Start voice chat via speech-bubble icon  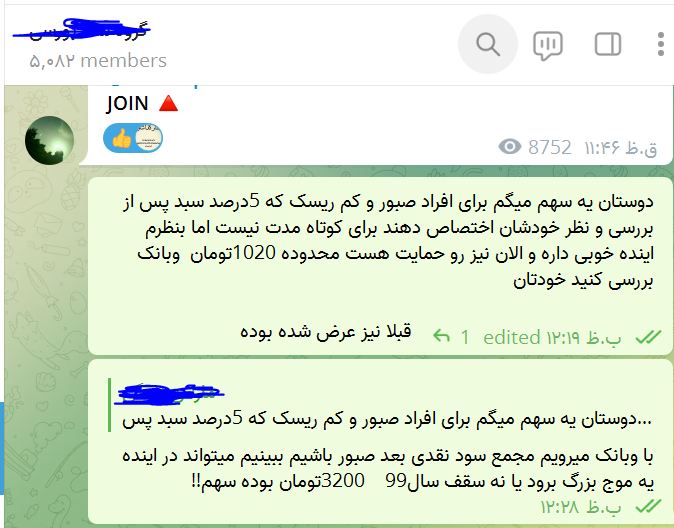[x=548, y=45]
